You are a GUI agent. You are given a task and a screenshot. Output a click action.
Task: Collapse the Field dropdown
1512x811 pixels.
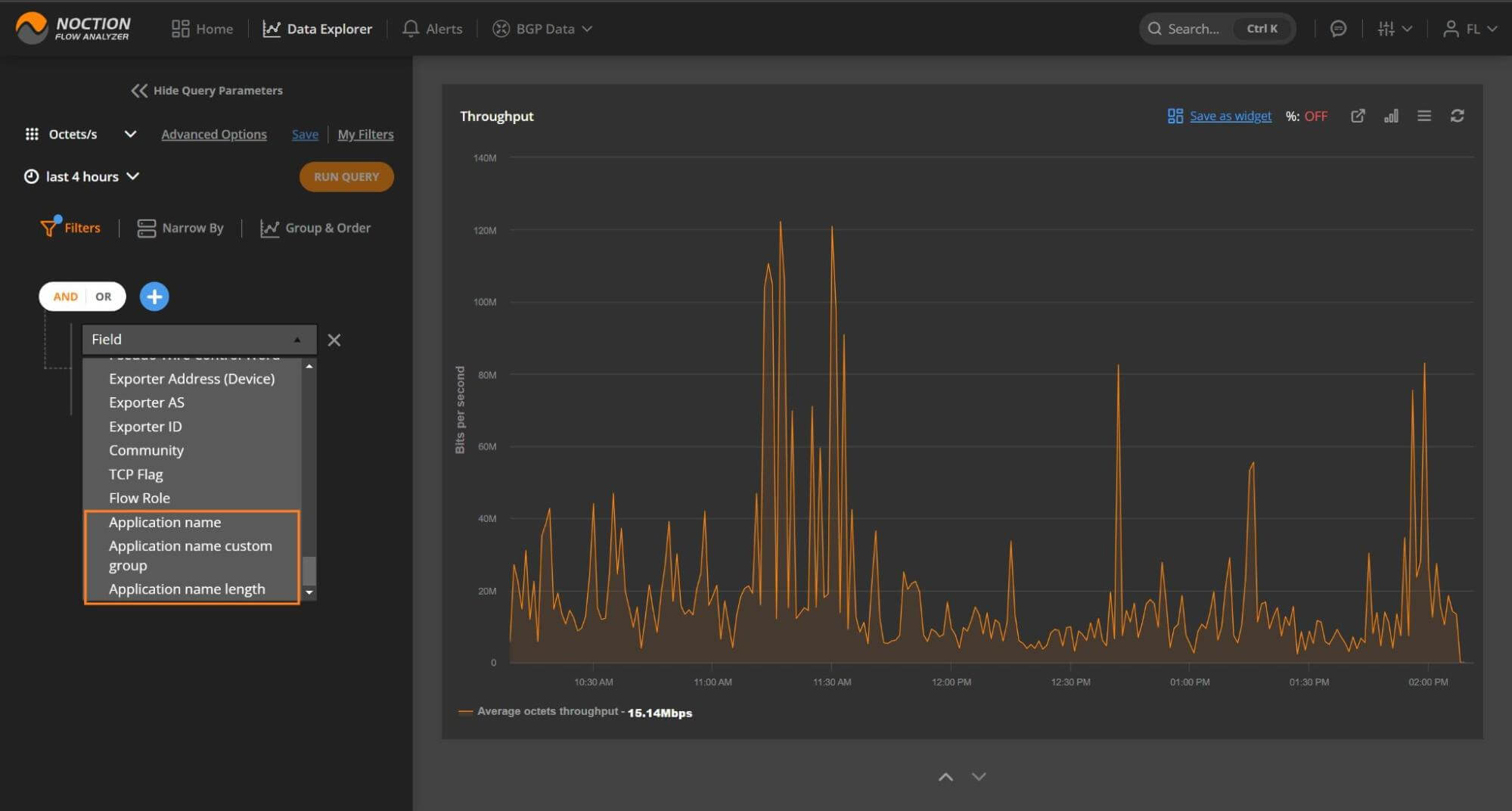pyautogui.click(x=199, y=340)
